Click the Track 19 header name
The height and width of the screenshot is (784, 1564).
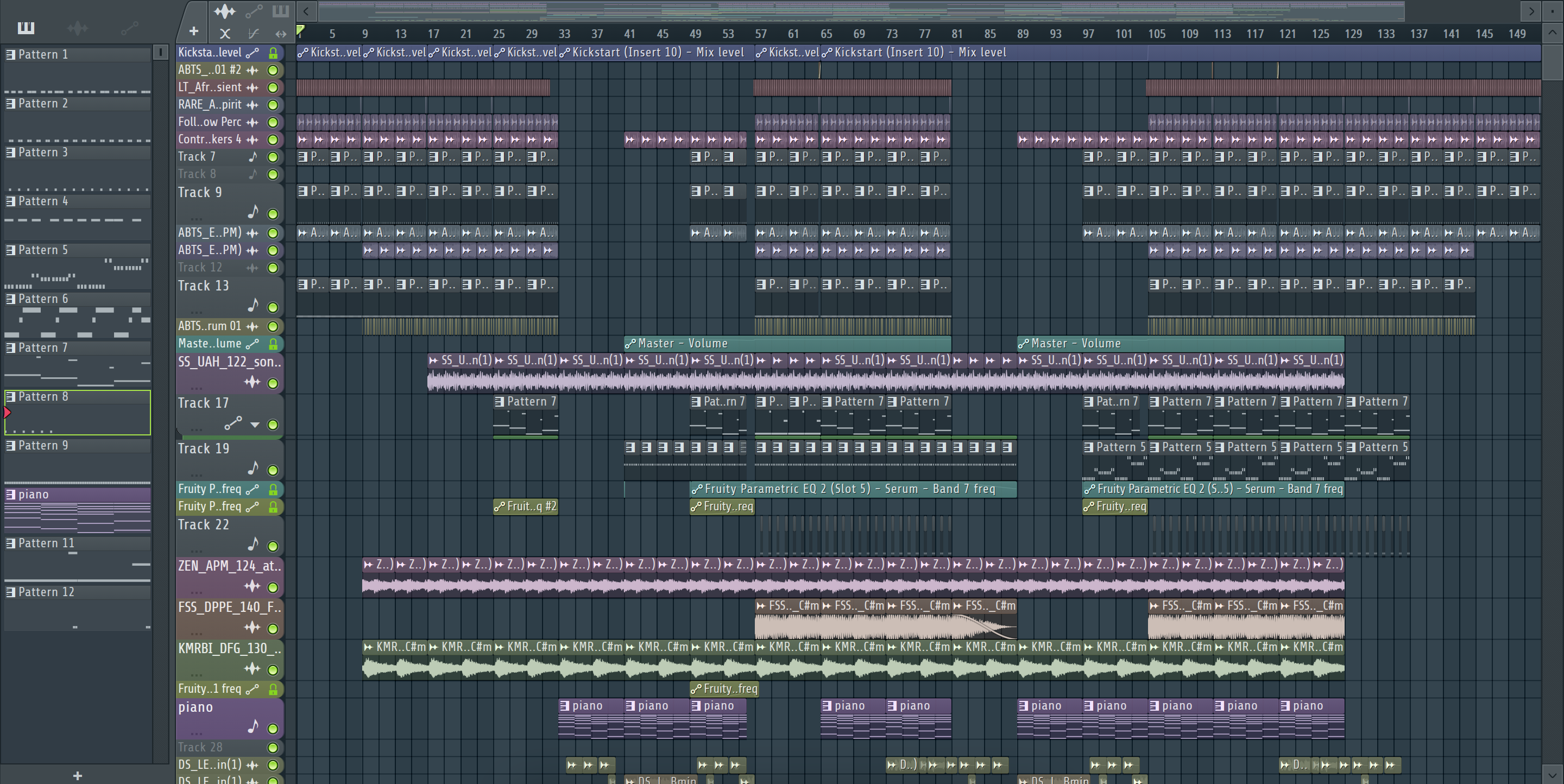pos(204,449)
